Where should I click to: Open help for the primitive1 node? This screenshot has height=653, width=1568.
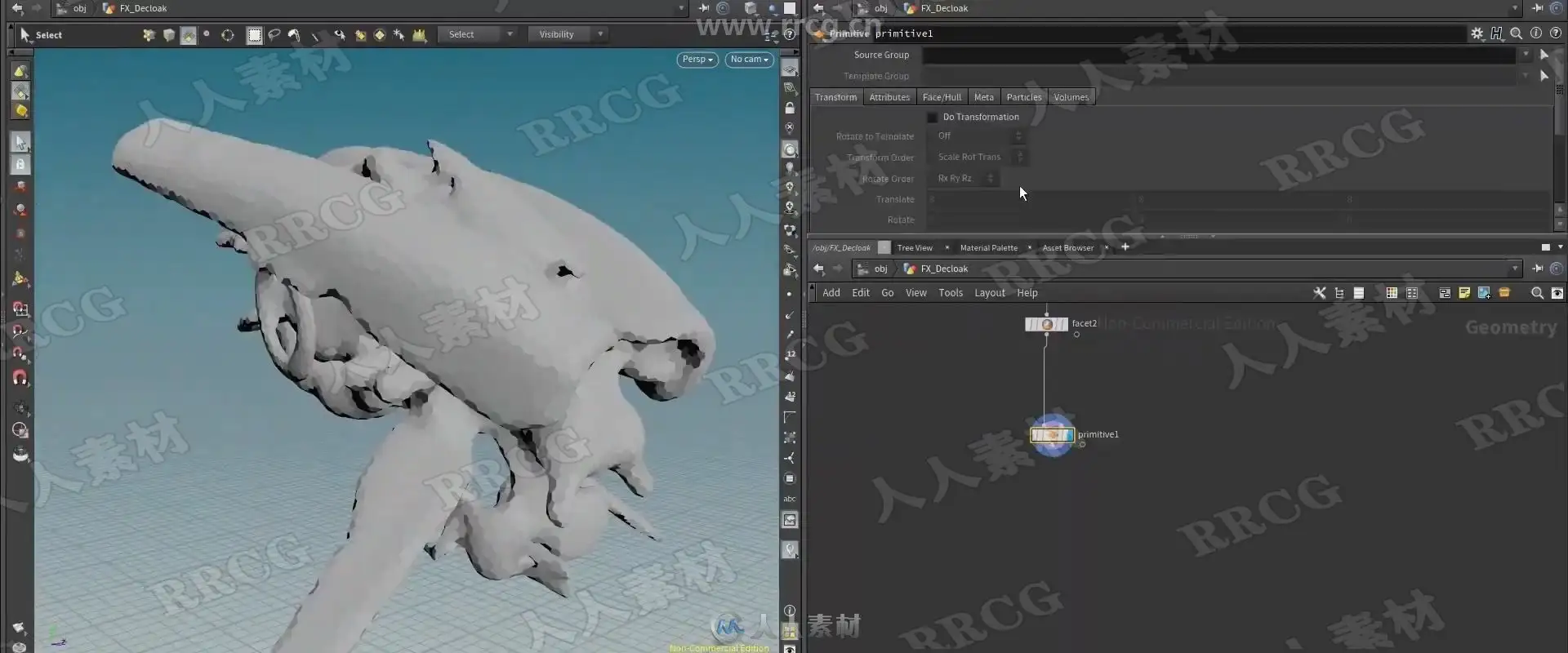(1555, 33)
